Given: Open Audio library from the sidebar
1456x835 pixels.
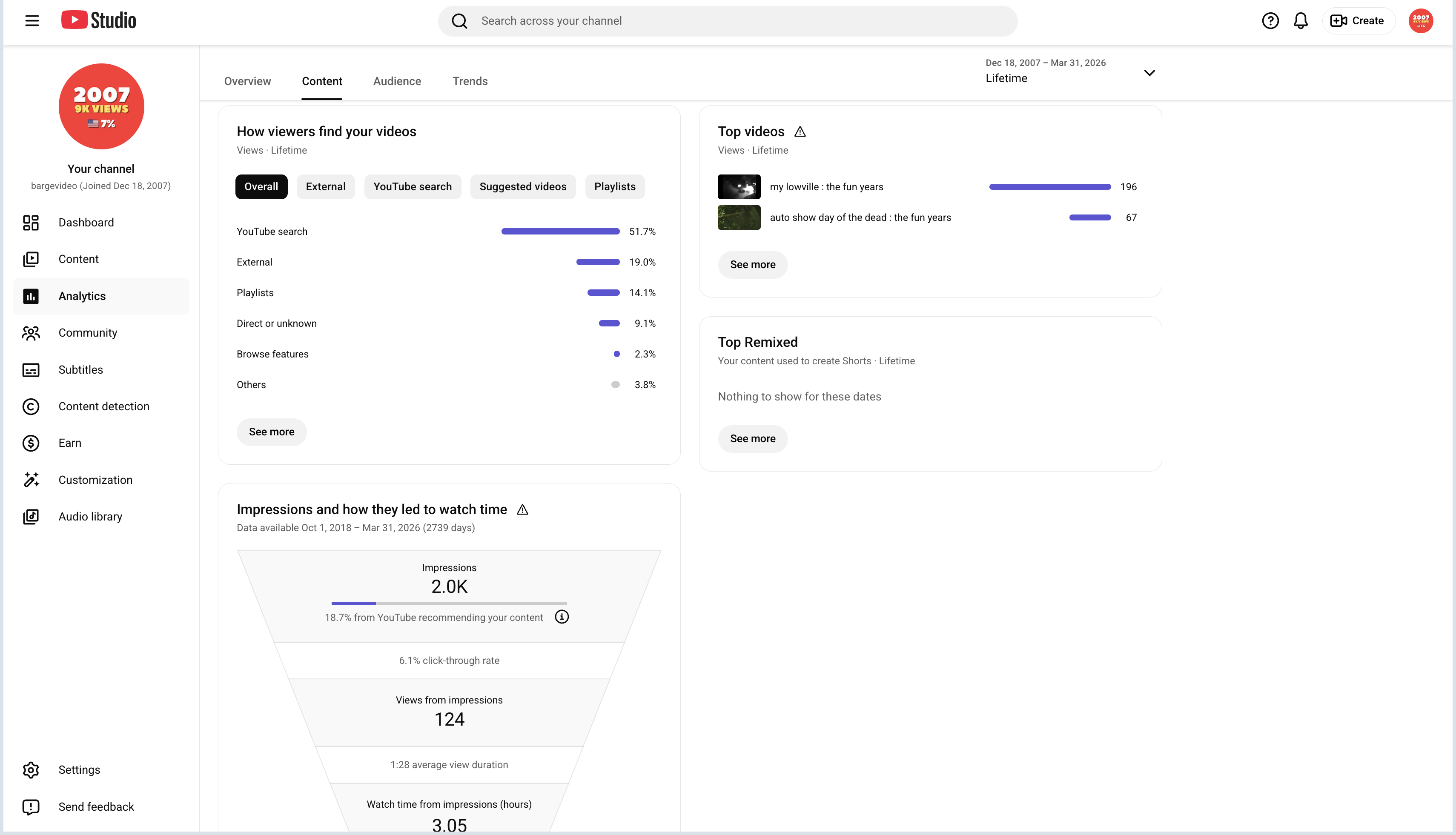Looking at the screenshot, I should coord(101,517).
